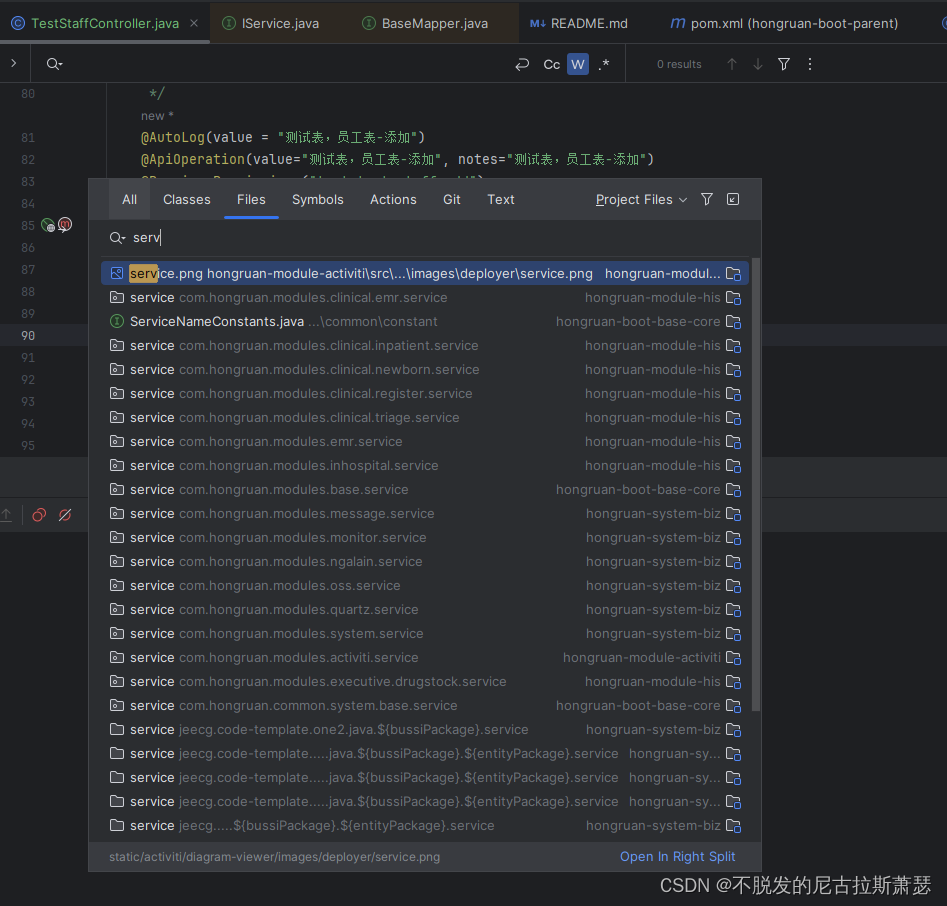
Task: Expand the replace field chevron
Action: point(13,63)
